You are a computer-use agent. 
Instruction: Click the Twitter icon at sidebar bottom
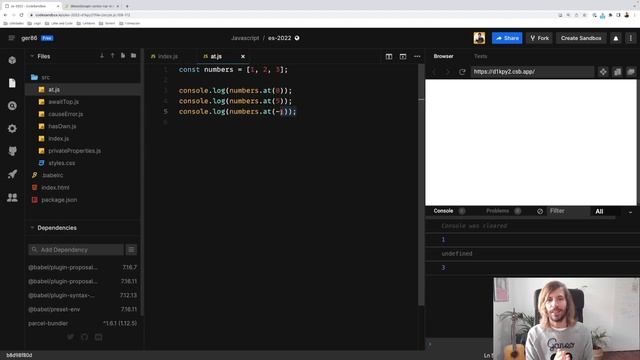(71, 337)
